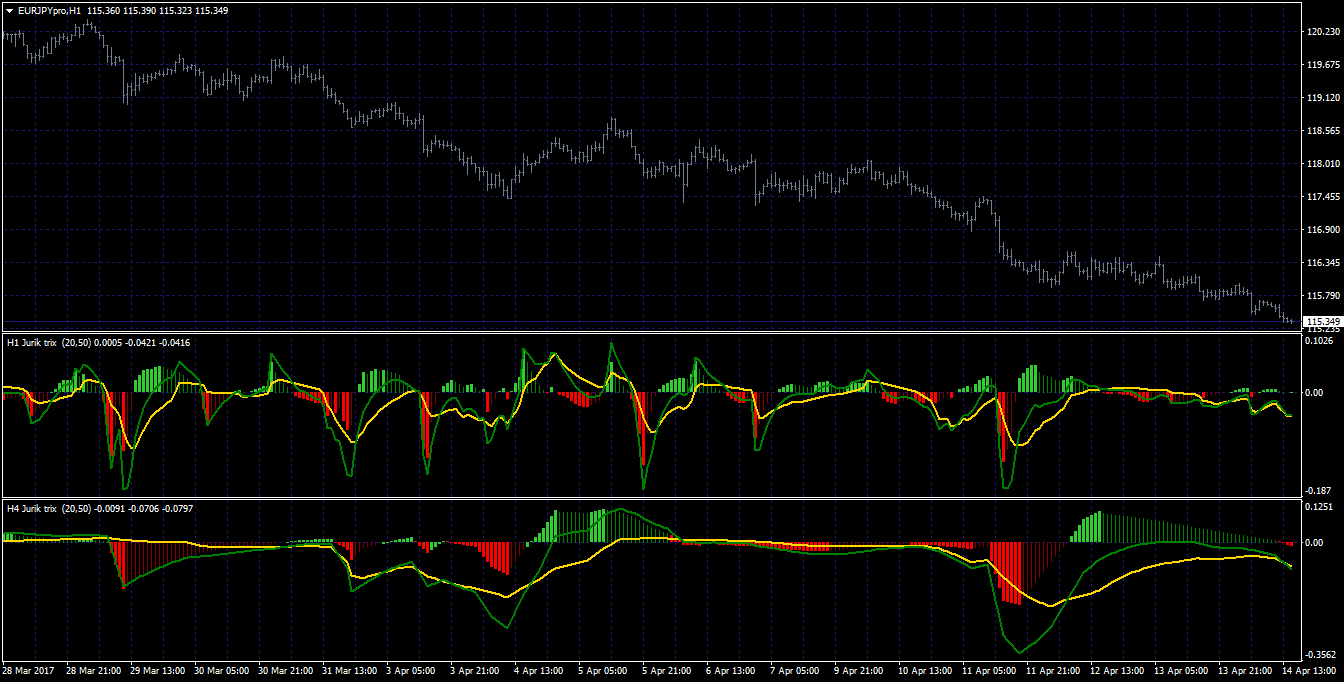Open the chart menu arrow beside EURJPYpro,H1

click(x=9, y=9)
